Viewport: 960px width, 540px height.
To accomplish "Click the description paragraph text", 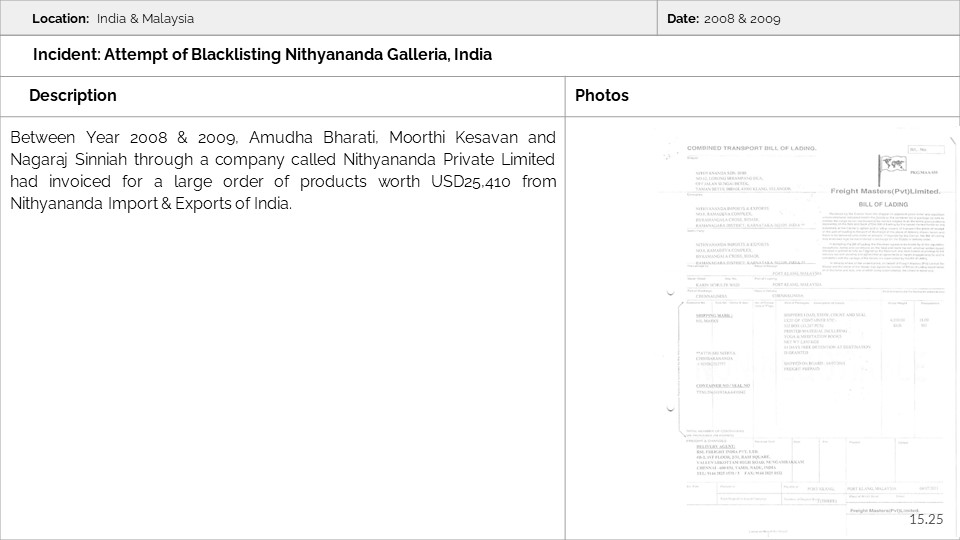I will (x=283, y=170).
